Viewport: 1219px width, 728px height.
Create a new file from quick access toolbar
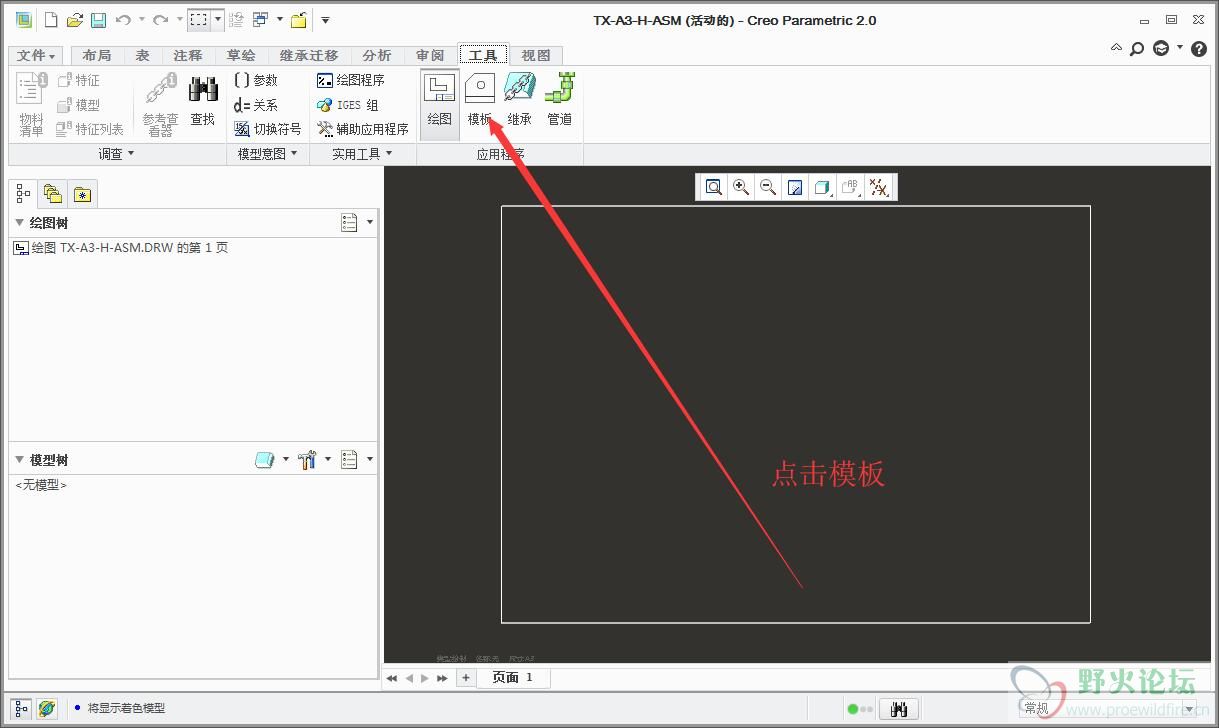[x=51, y=20]
